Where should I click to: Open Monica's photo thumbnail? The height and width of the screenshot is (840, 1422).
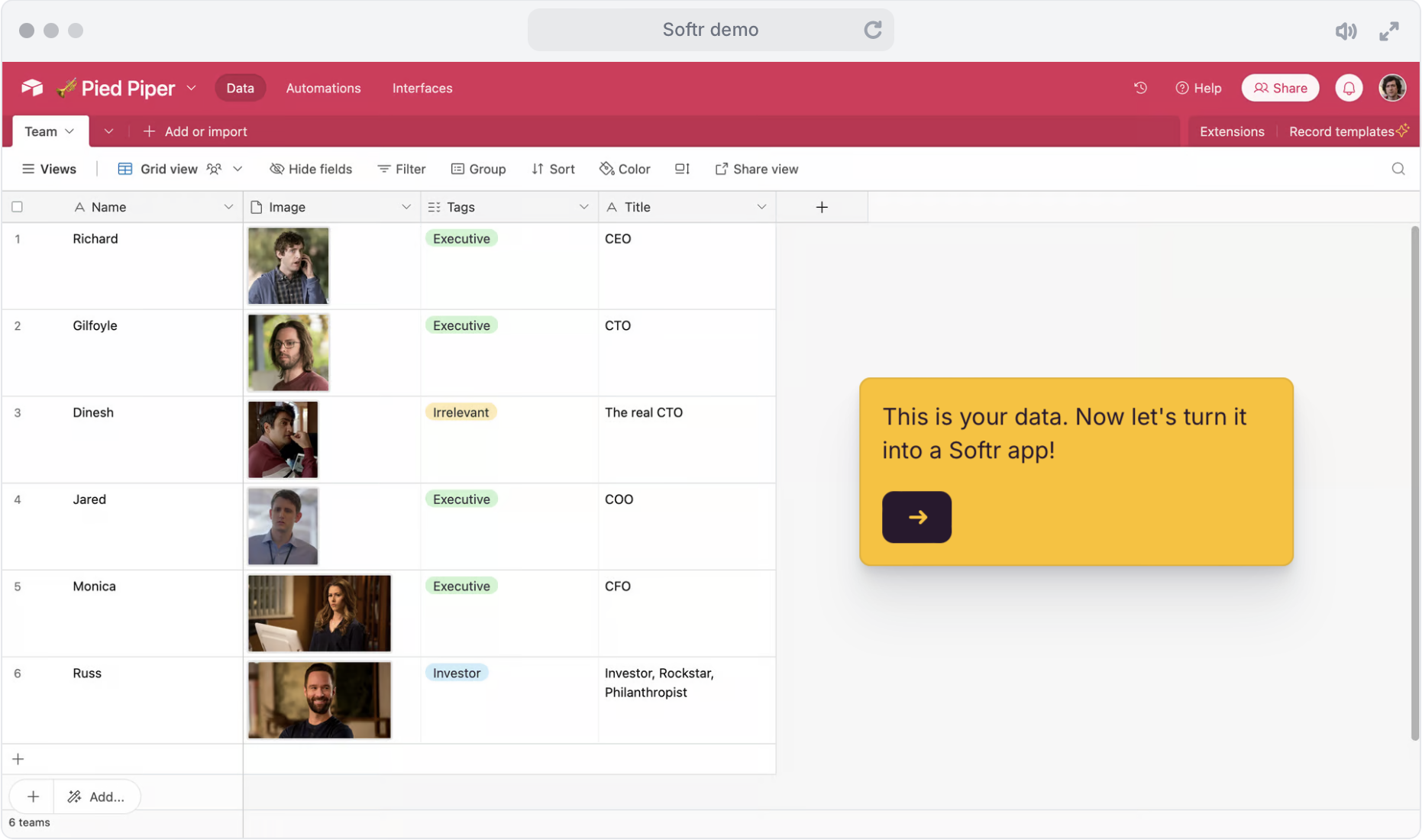(x=319, y=613)
